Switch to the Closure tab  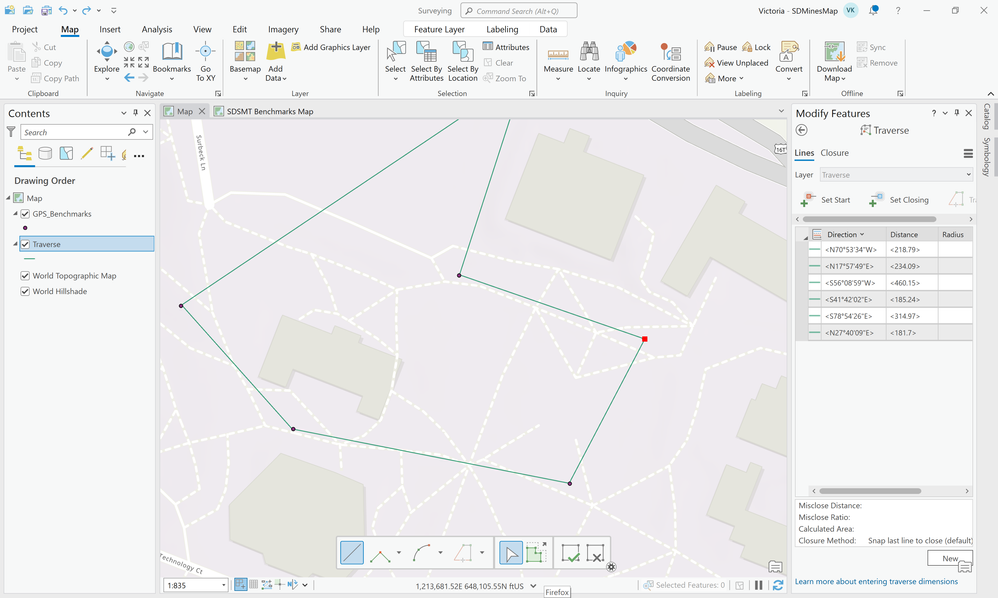point(834,153)
